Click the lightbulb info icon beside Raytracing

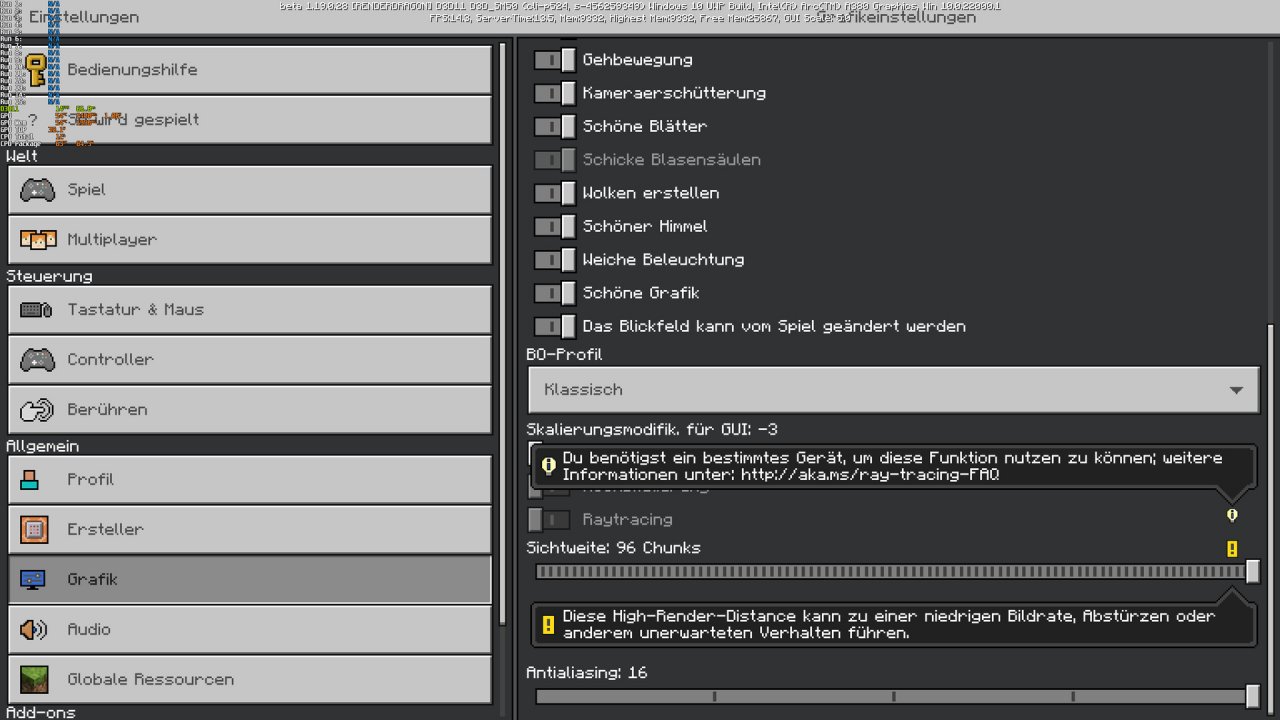tap(1232, 515)
